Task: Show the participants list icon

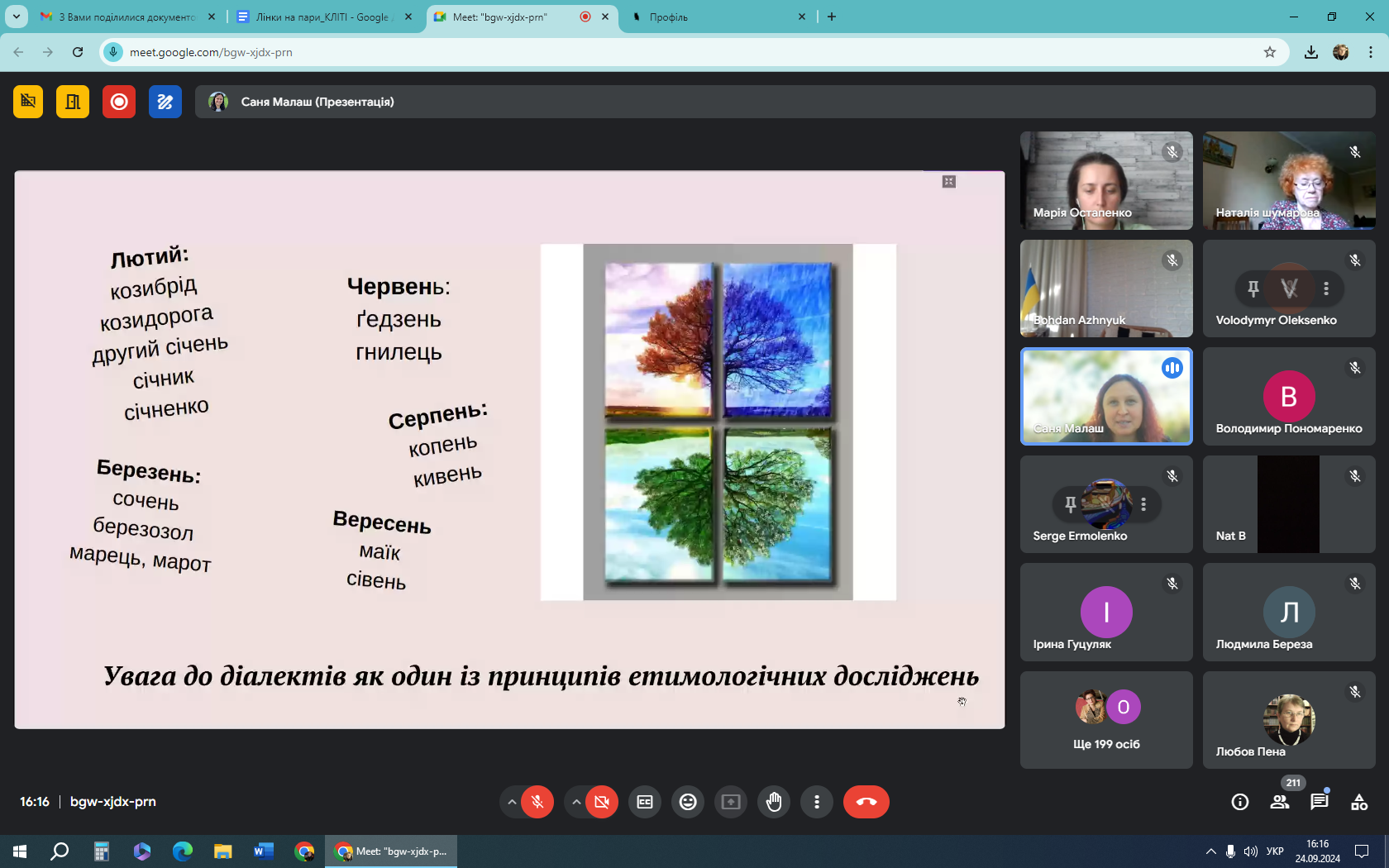Action: [x=1280, y=802]
